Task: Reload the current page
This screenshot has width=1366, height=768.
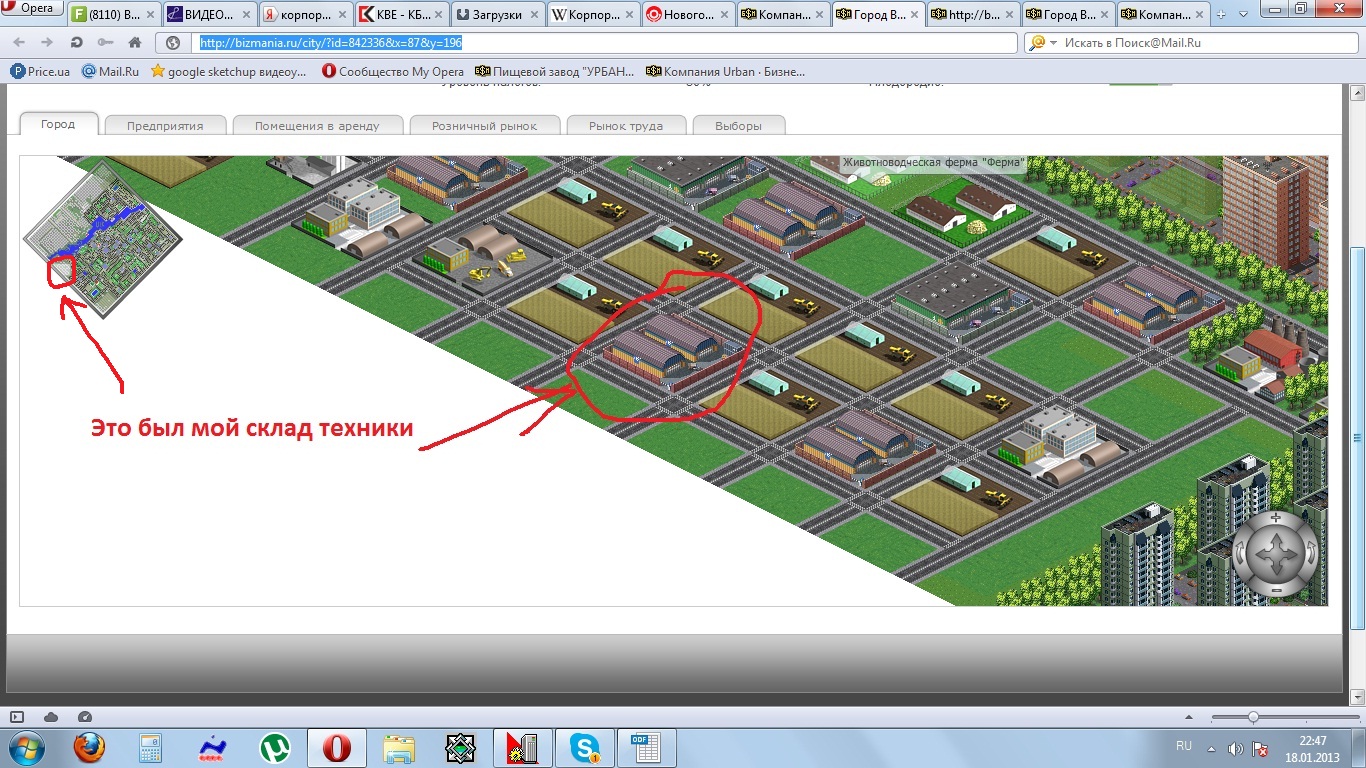Action: [x=77, y=43]
